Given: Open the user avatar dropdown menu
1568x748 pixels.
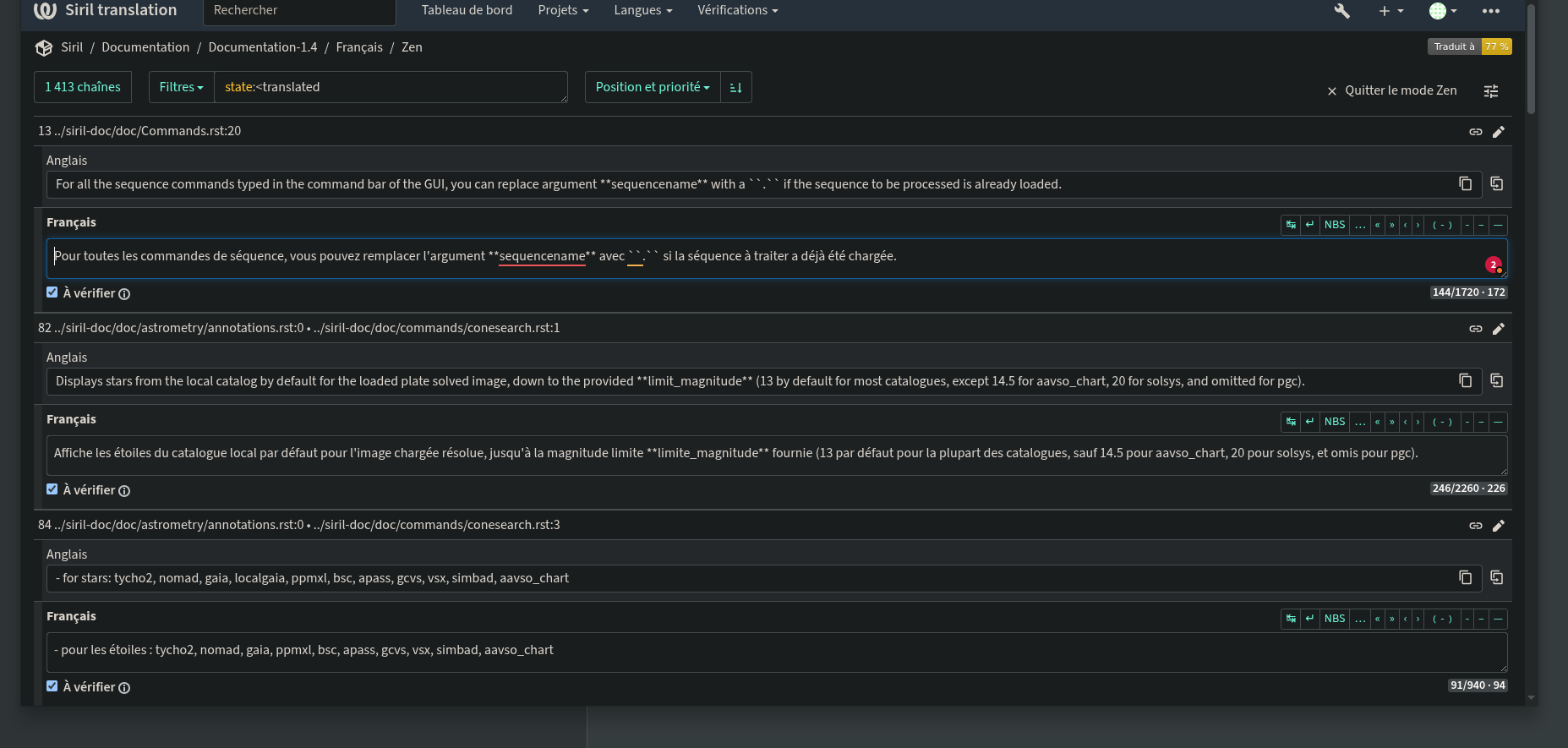Looking at the screenshot, I should [x=1442, y=11].
